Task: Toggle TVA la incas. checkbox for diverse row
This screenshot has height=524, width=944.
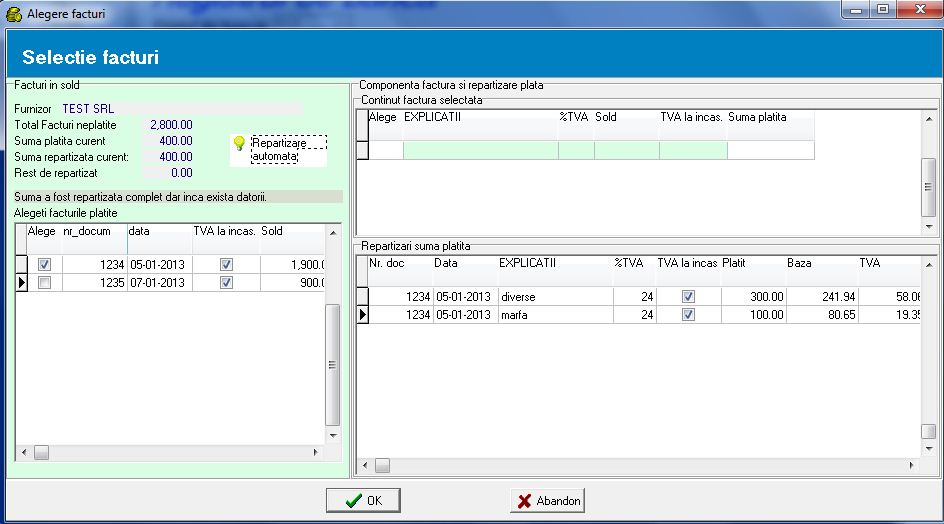Action: [687, 297]
